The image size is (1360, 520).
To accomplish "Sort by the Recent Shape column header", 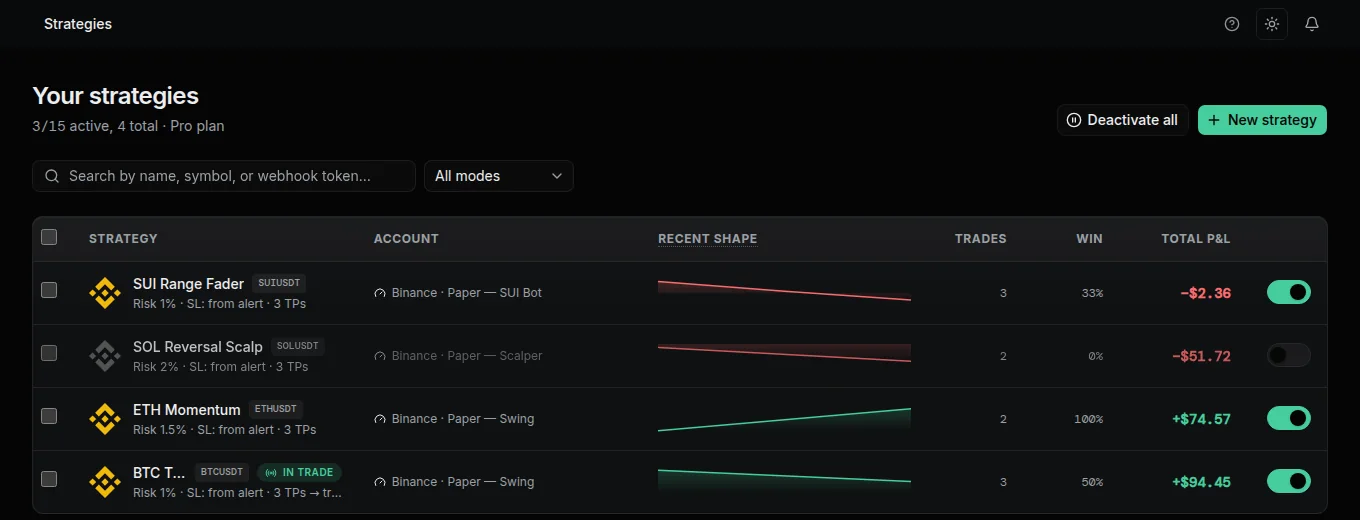I will click(707, 239).
